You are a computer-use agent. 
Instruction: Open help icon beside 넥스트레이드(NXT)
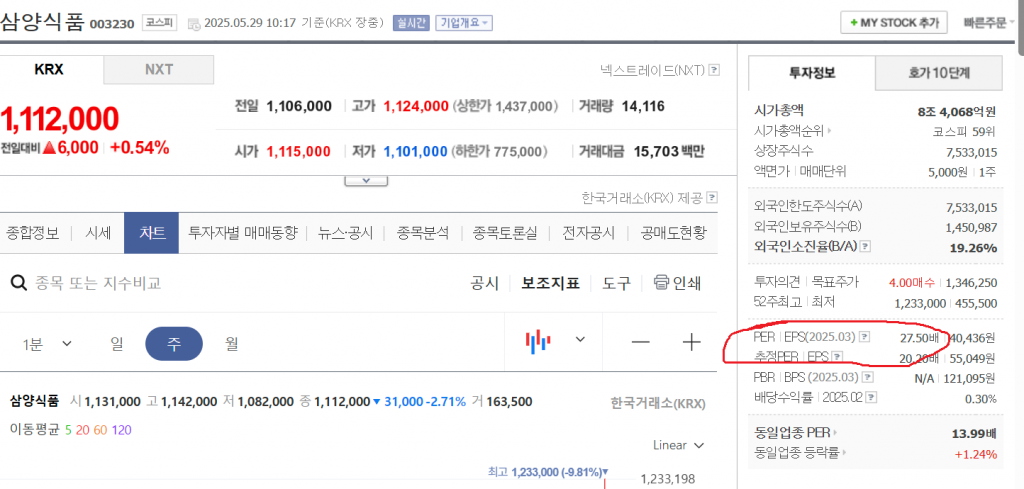click(714, 70)
